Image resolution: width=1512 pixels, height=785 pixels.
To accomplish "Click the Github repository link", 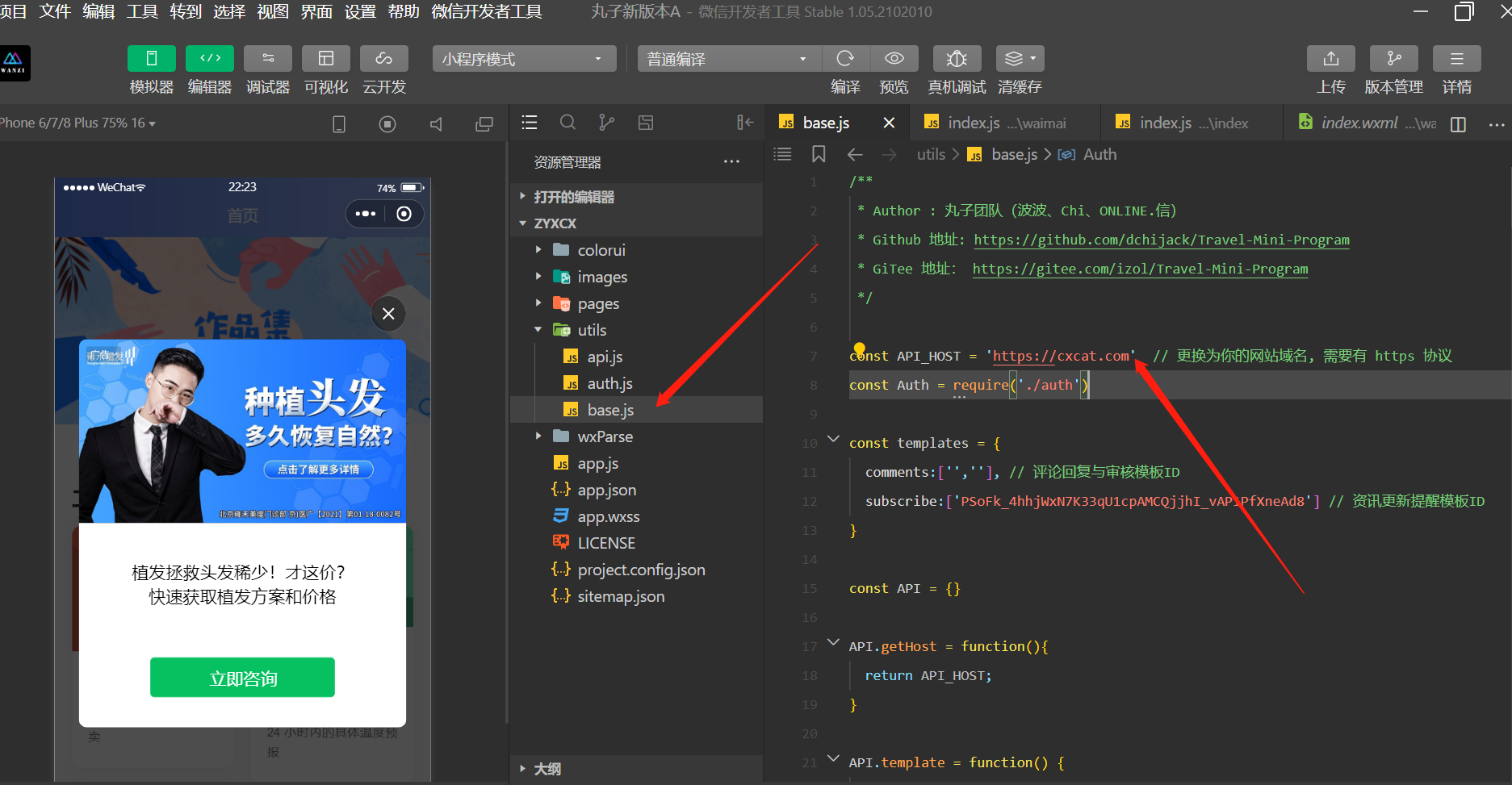I will coord(1162,240).
